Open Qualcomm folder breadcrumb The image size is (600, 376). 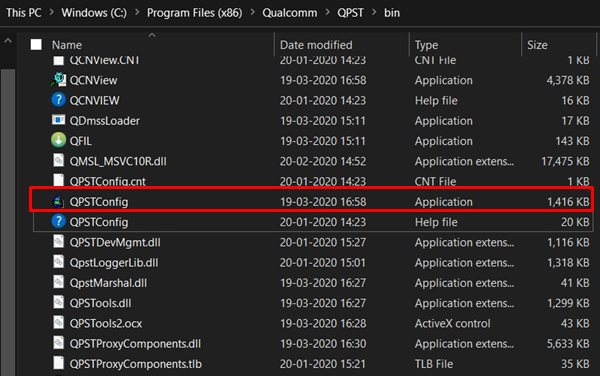(x=290, y=13)
